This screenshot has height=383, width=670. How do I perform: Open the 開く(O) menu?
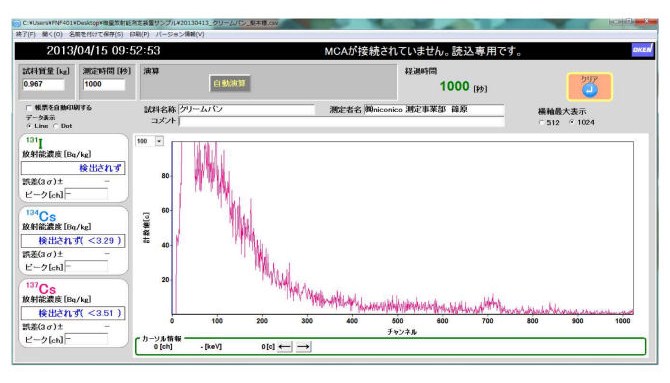(52, 34)
